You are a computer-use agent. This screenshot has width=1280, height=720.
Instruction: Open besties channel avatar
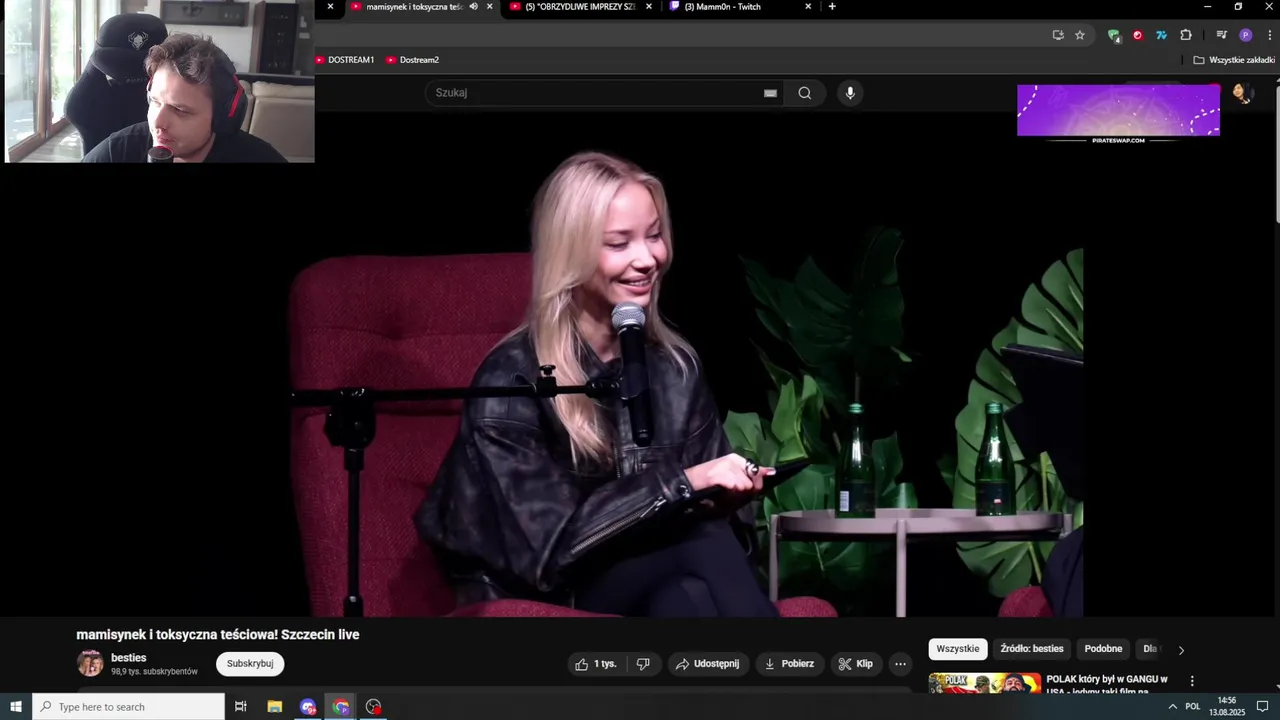click(x=90, y=664)
